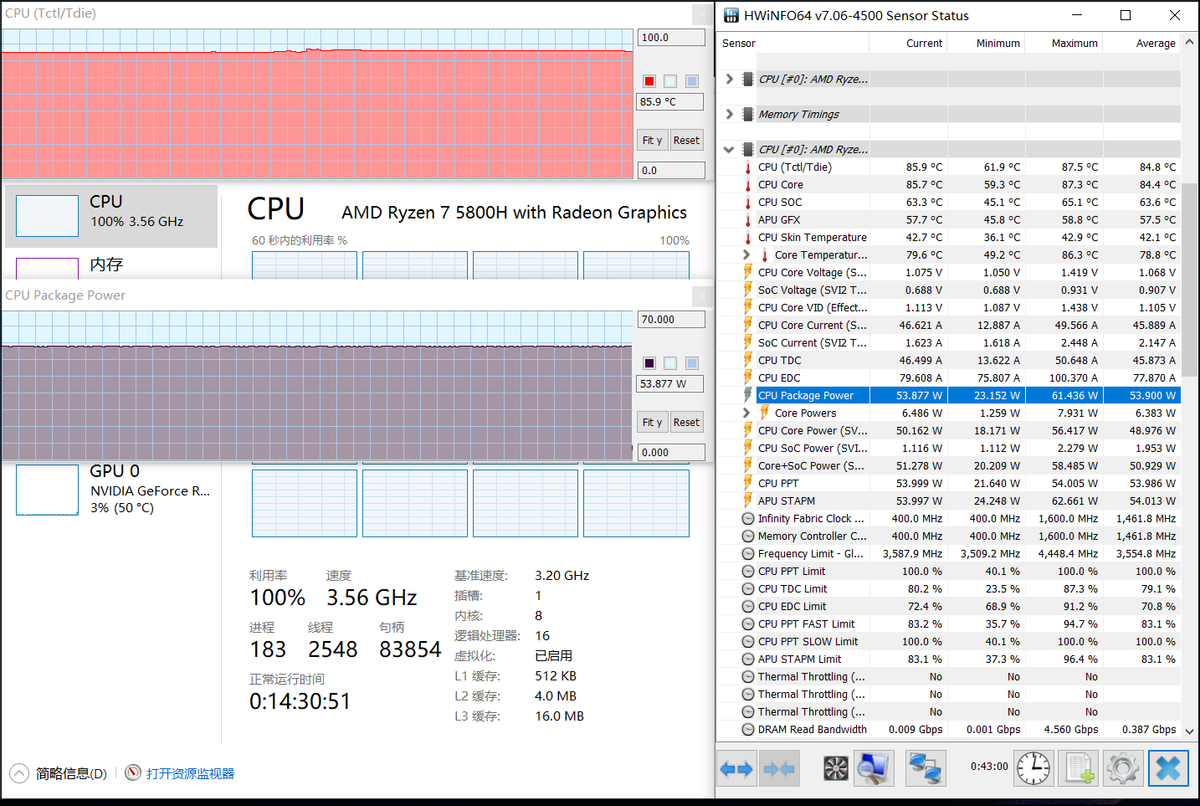Expand the Core Powers sub-list
1200x806 pixels.
746,413
